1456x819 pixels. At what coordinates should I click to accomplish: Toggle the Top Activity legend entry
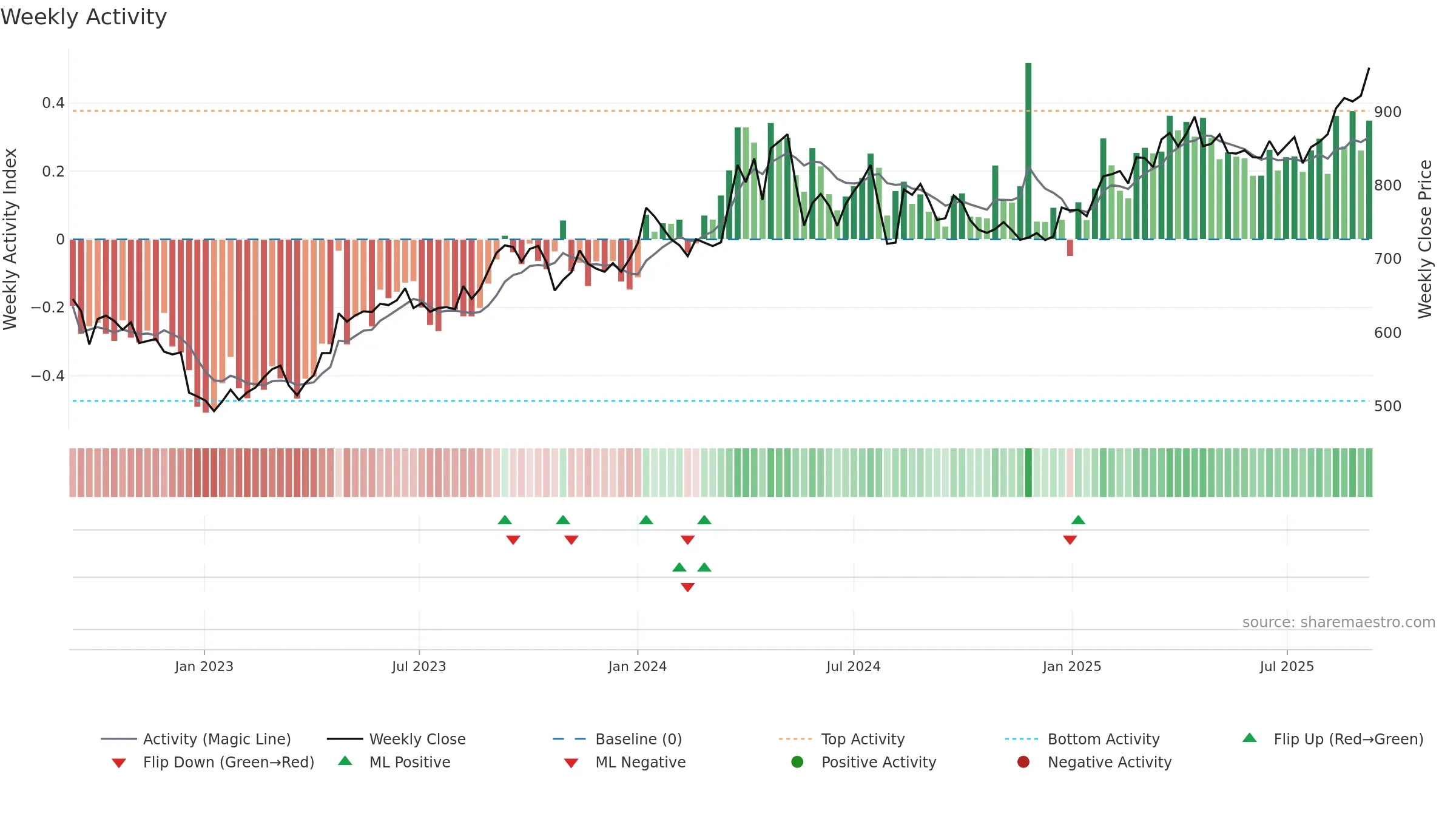pyautogui.click(x=842, y=739)
